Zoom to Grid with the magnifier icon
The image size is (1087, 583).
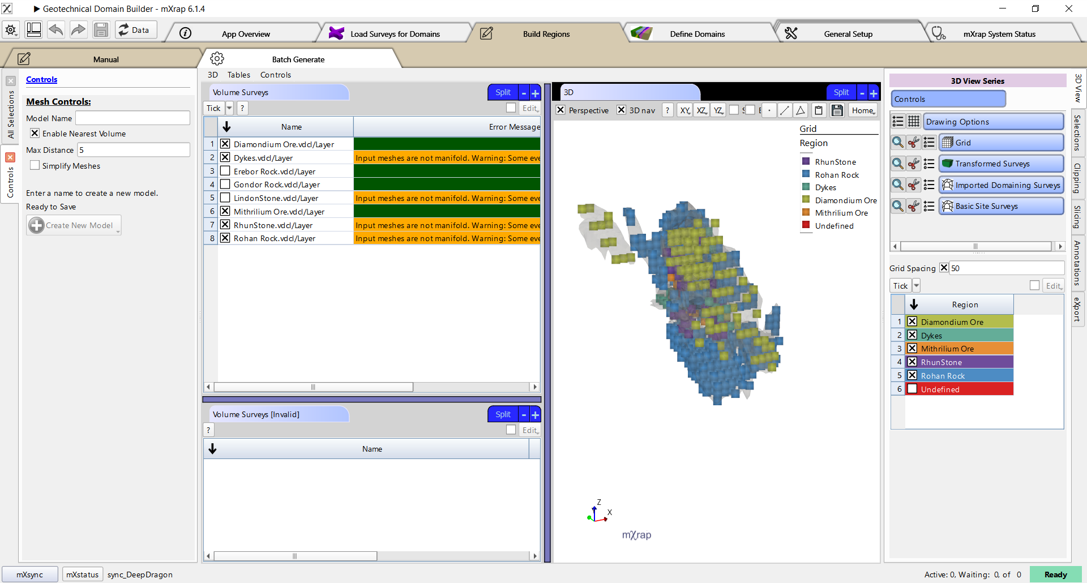[897, 143]
